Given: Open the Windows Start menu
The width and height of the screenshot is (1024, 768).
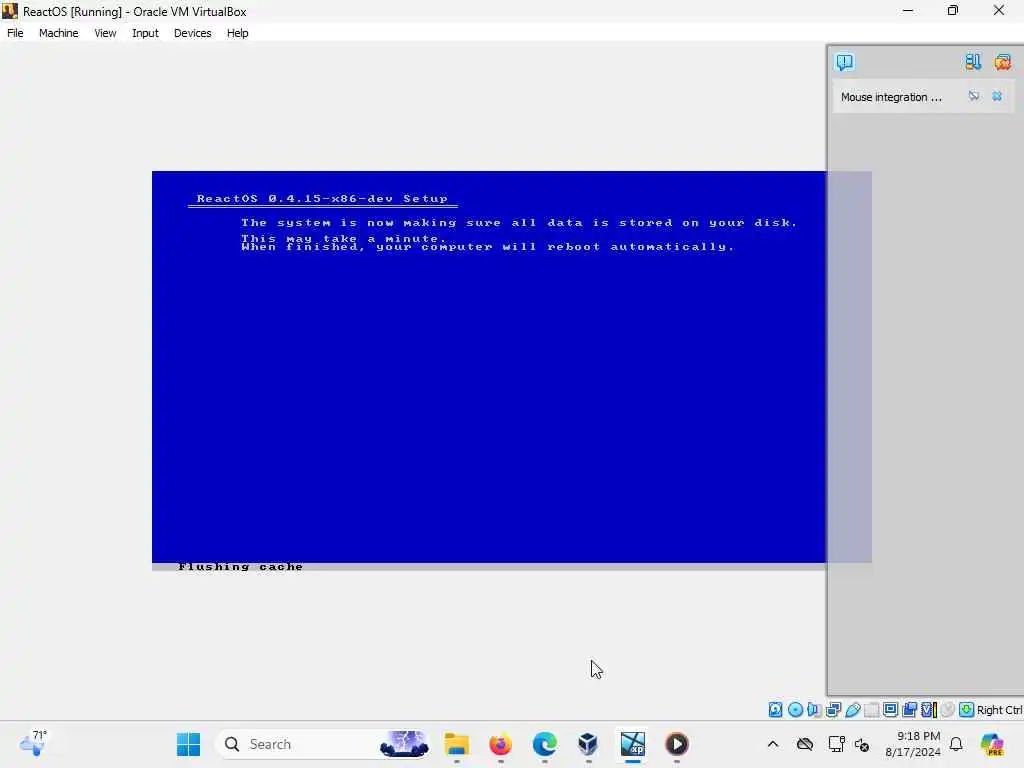Looking at the screenshot, I should pyautogui.click(x=189, y=744).
